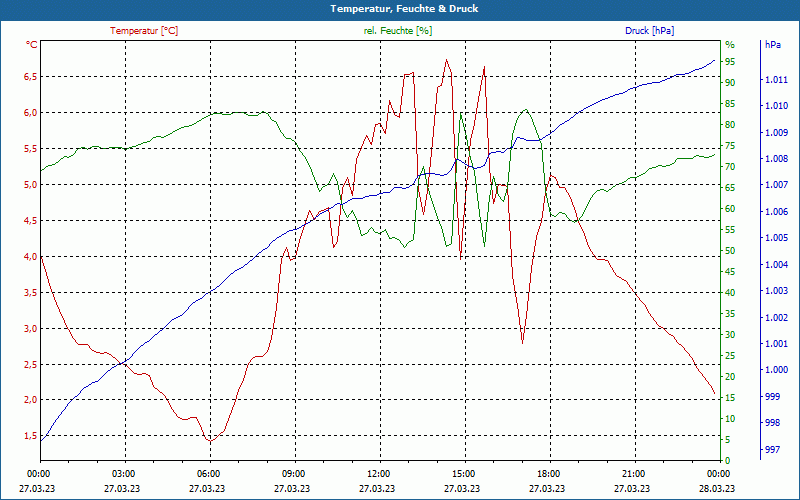Click the '06:00' time axis label
Image resolution: width=800 pixels, height=500 pixels.
click(208, 474)
